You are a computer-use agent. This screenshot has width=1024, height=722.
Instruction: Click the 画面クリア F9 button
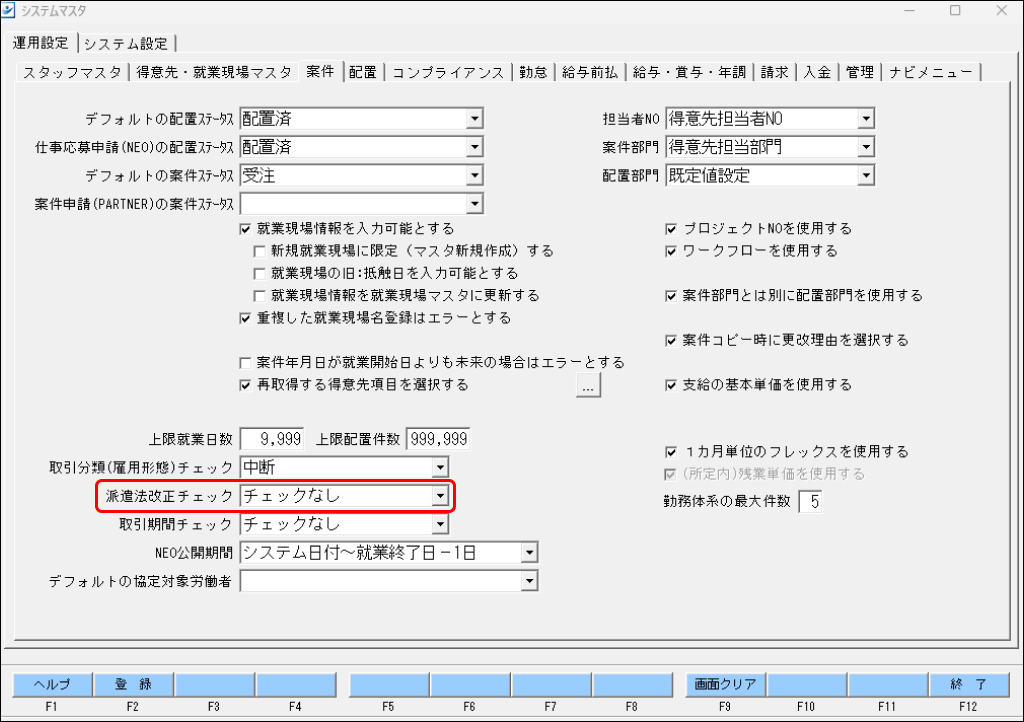click(x=725, y=685)
